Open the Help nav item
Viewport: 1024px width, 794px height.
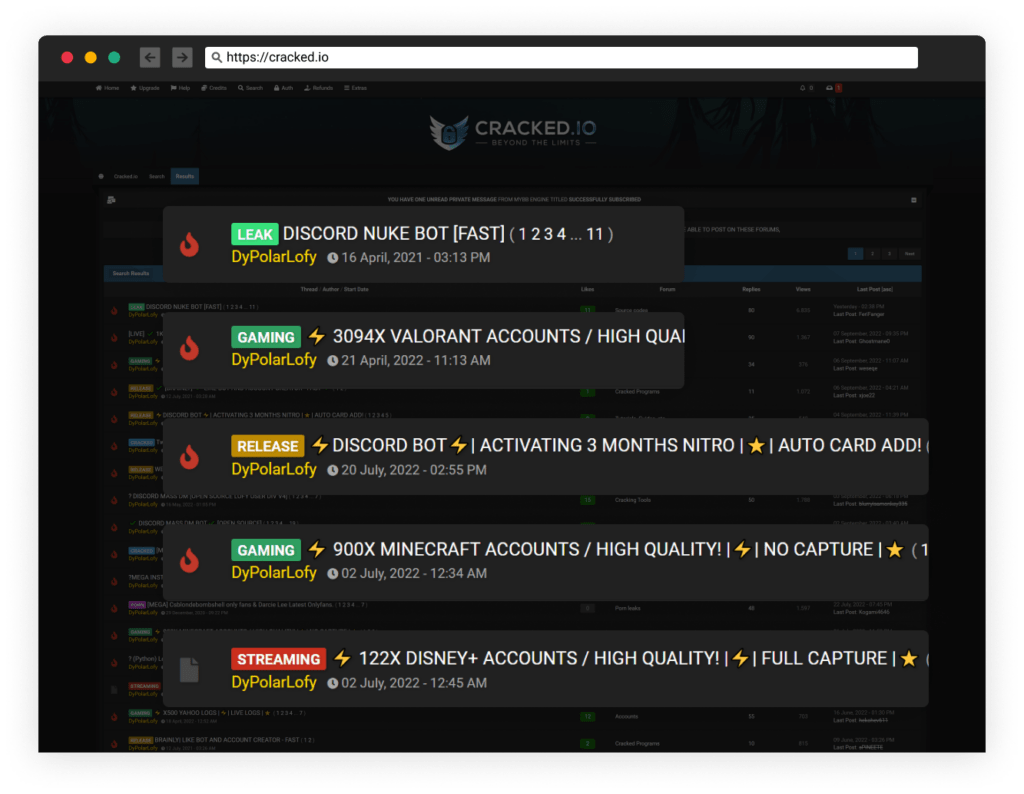pos(180,88)
